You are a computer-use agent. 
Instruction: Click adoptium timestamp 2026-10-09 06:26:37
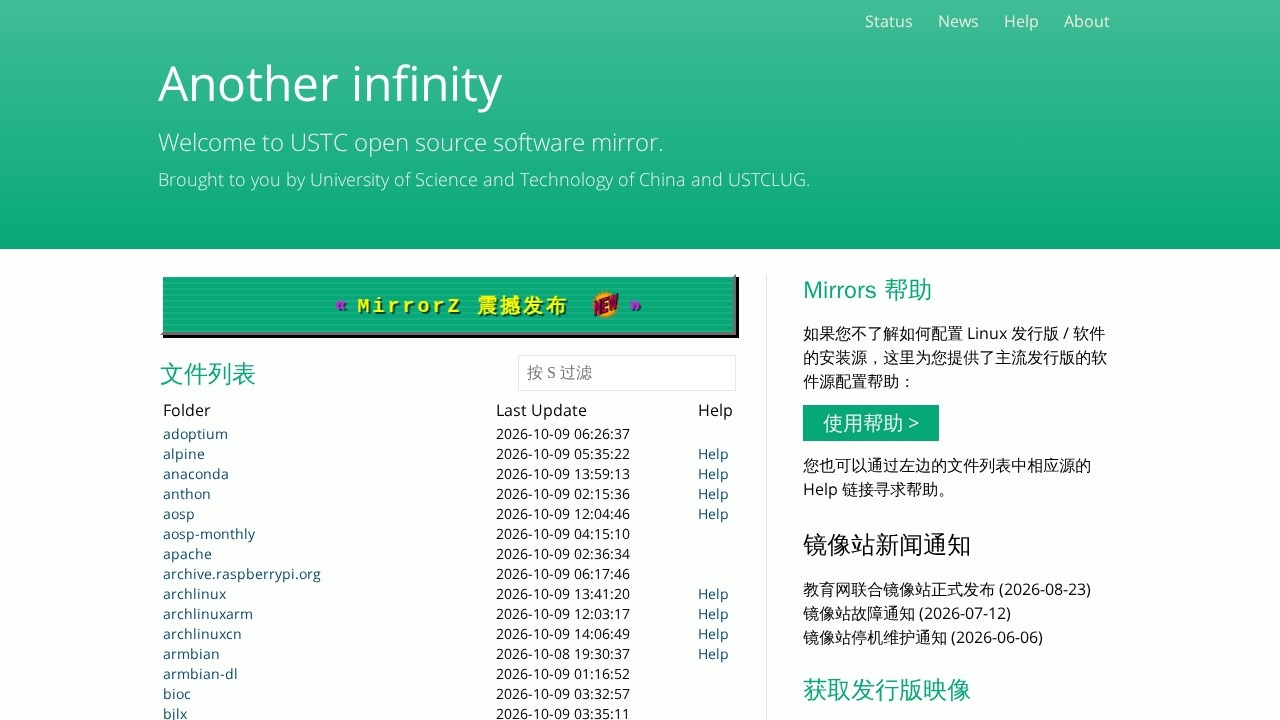pos(563,434)
